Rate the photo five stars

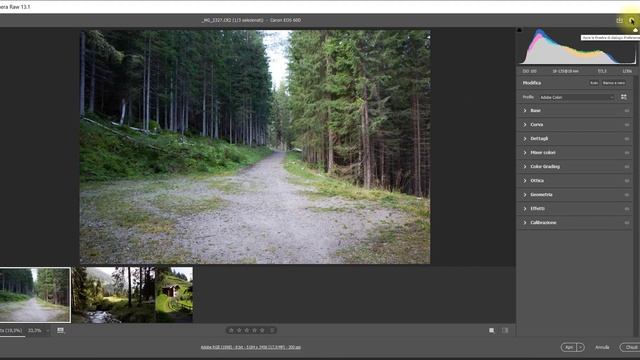(262, 330)
